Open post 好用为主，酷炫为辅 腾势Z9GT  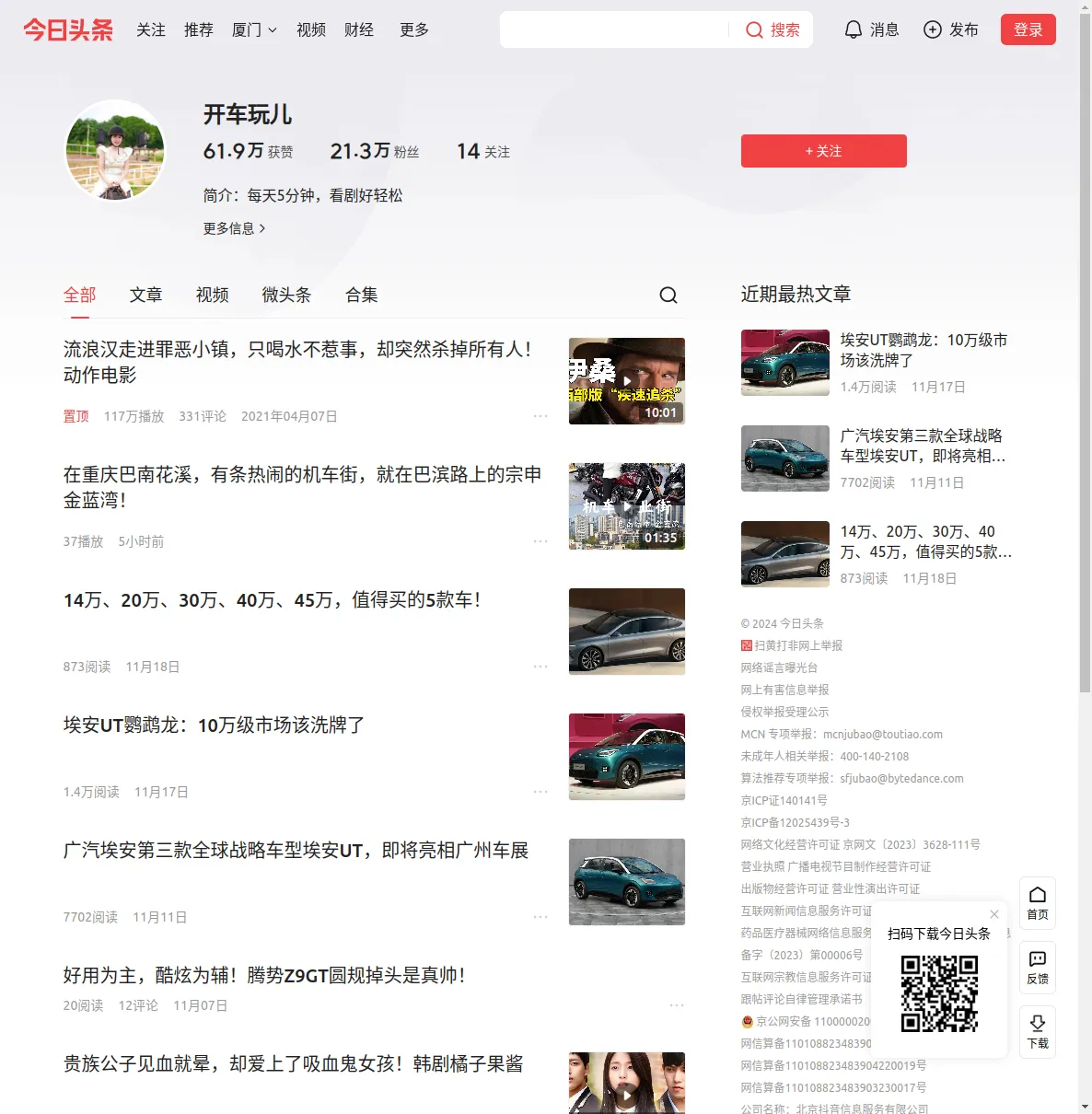[x=264, y=976]
